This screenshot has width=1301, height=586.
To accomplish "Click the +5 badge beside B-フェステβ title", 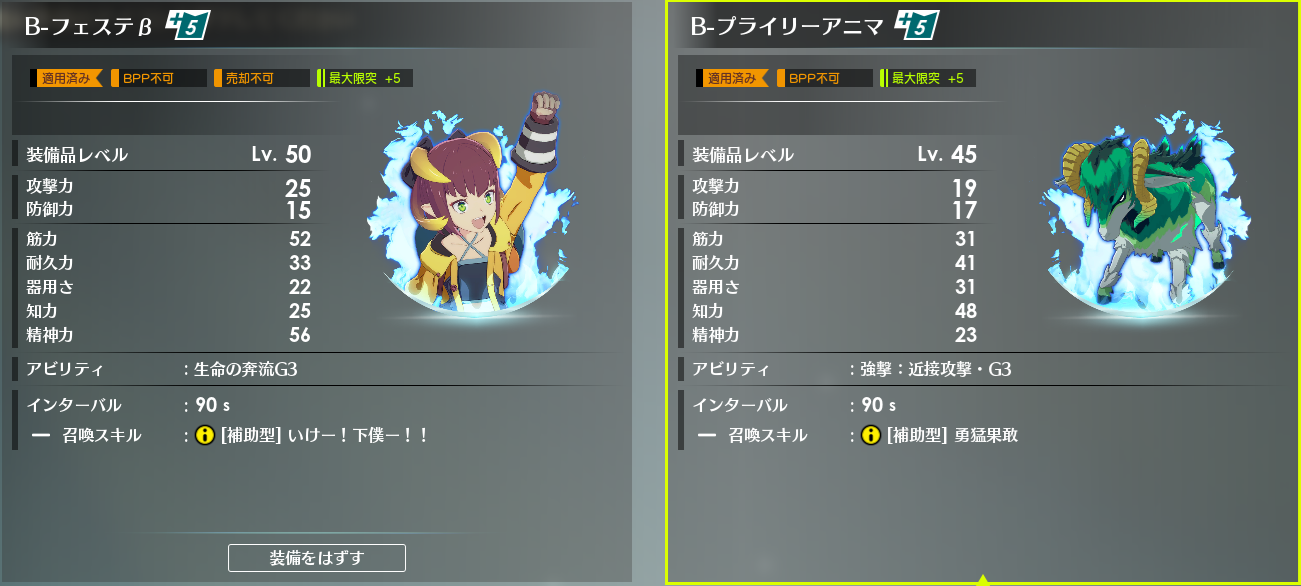I will 187,26.
